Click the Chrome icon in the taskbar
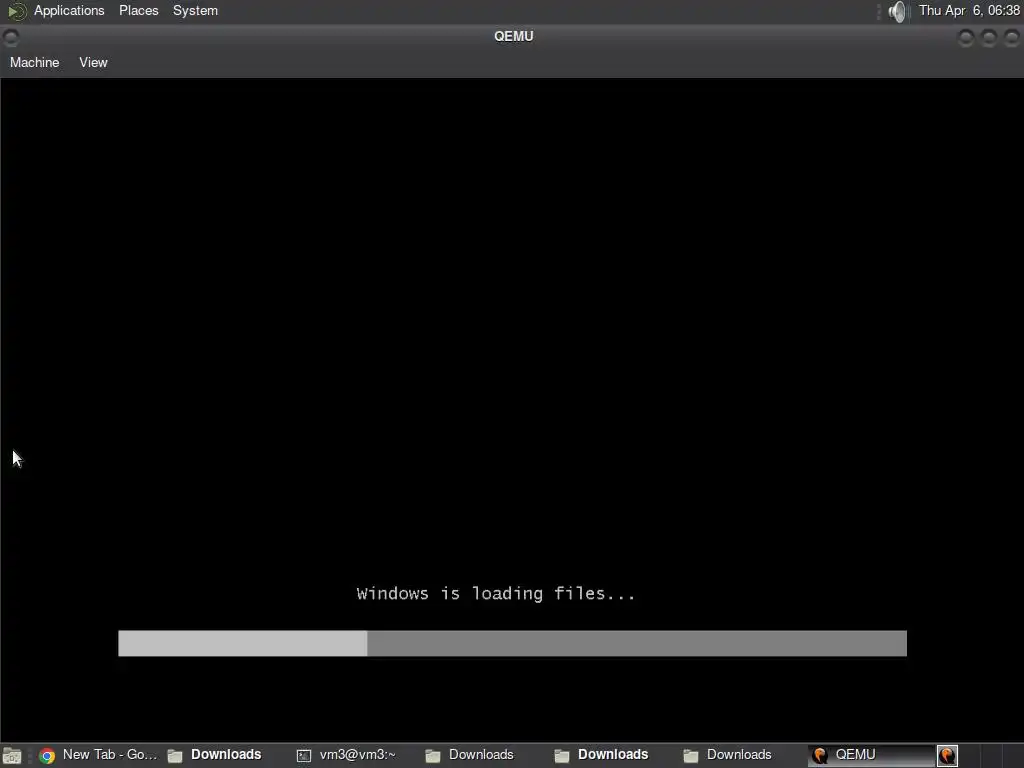Viewport: 1024px width, 768px height. (47, 756)
